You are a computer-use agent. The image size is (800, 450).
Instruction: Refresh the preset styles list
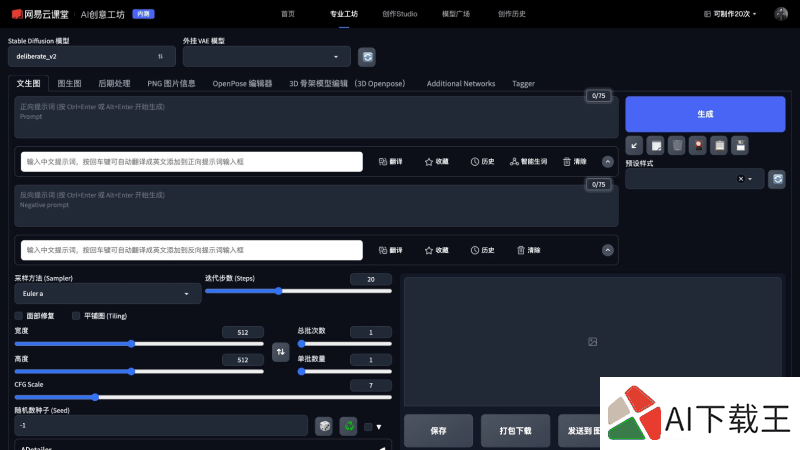point(777,179)
